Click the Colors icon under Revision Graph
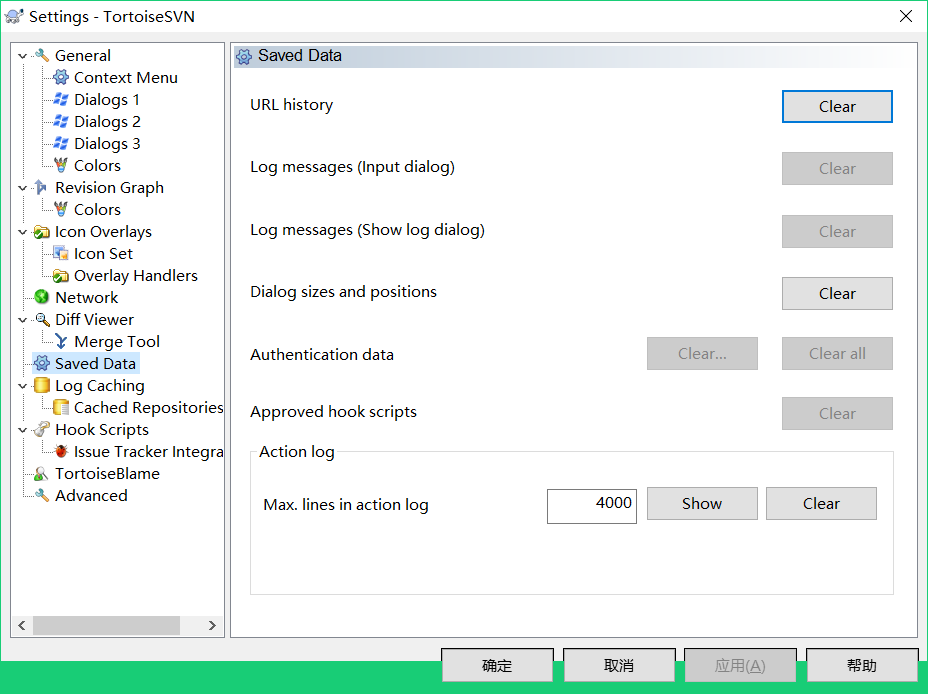This screenshot has width=928, height=694. click(61, 209)
